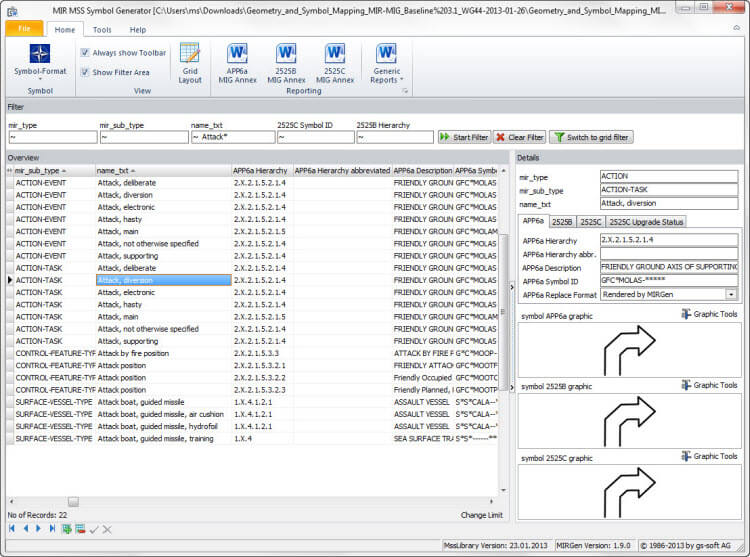Open Graphic Tools for APP6a symbol
This screenshot has height=557, width=750.
709,314
